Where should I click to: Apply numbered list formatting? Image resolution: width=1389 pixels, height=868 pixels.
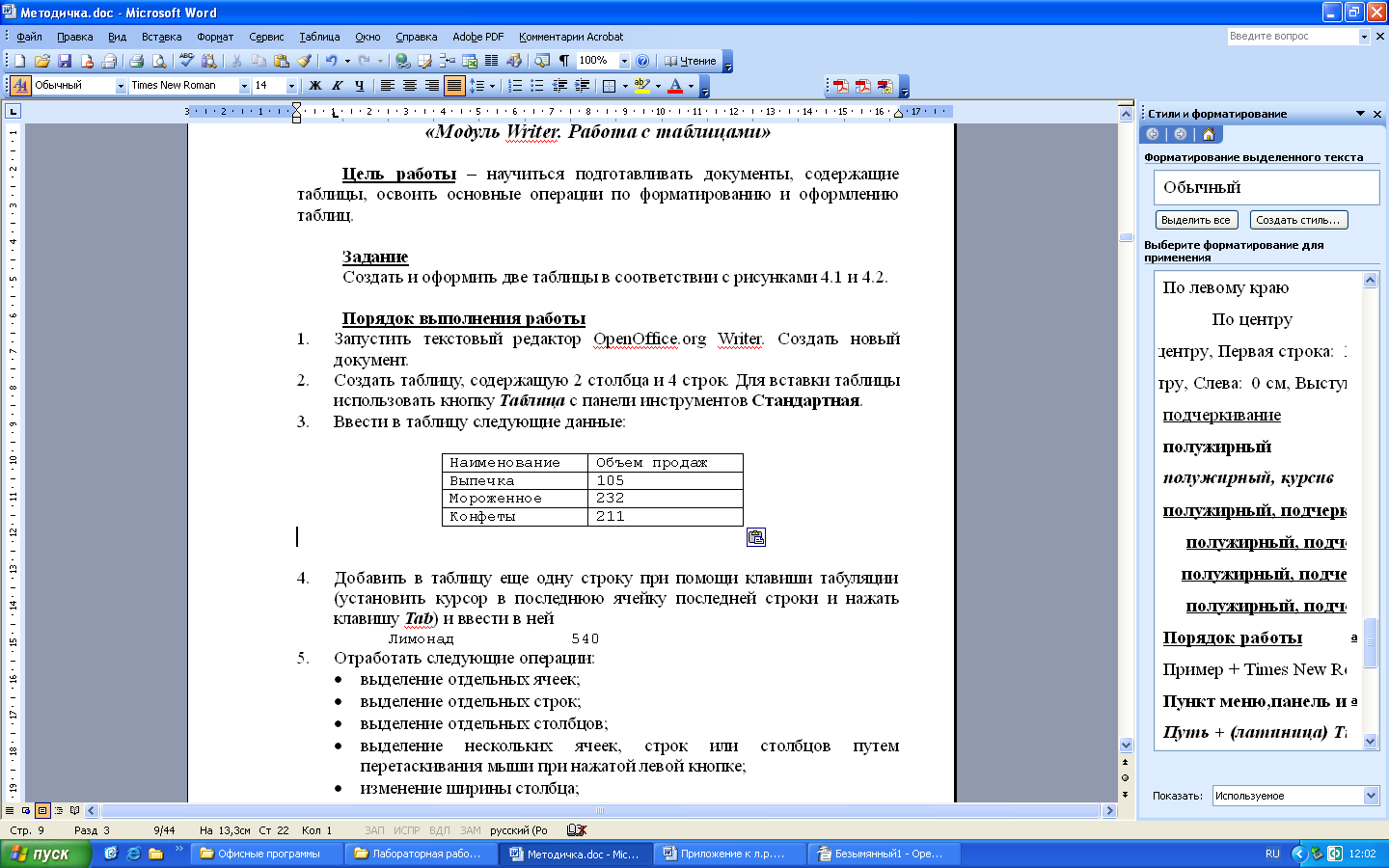[x=515, y=86]
